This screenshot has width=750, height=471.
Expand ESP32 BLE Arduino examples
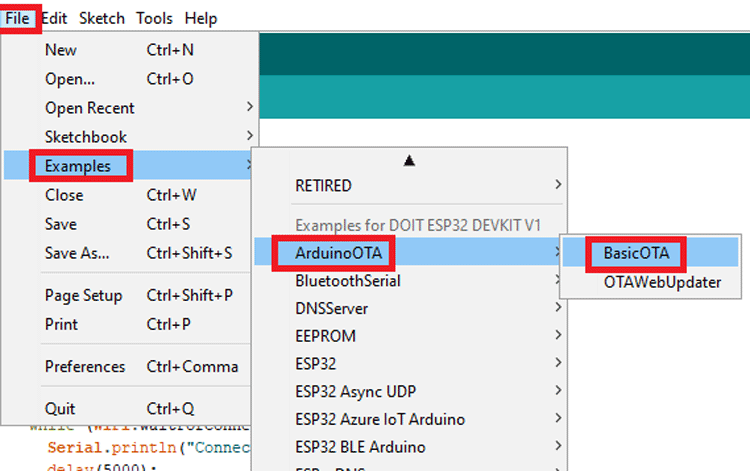click(409, 448)
